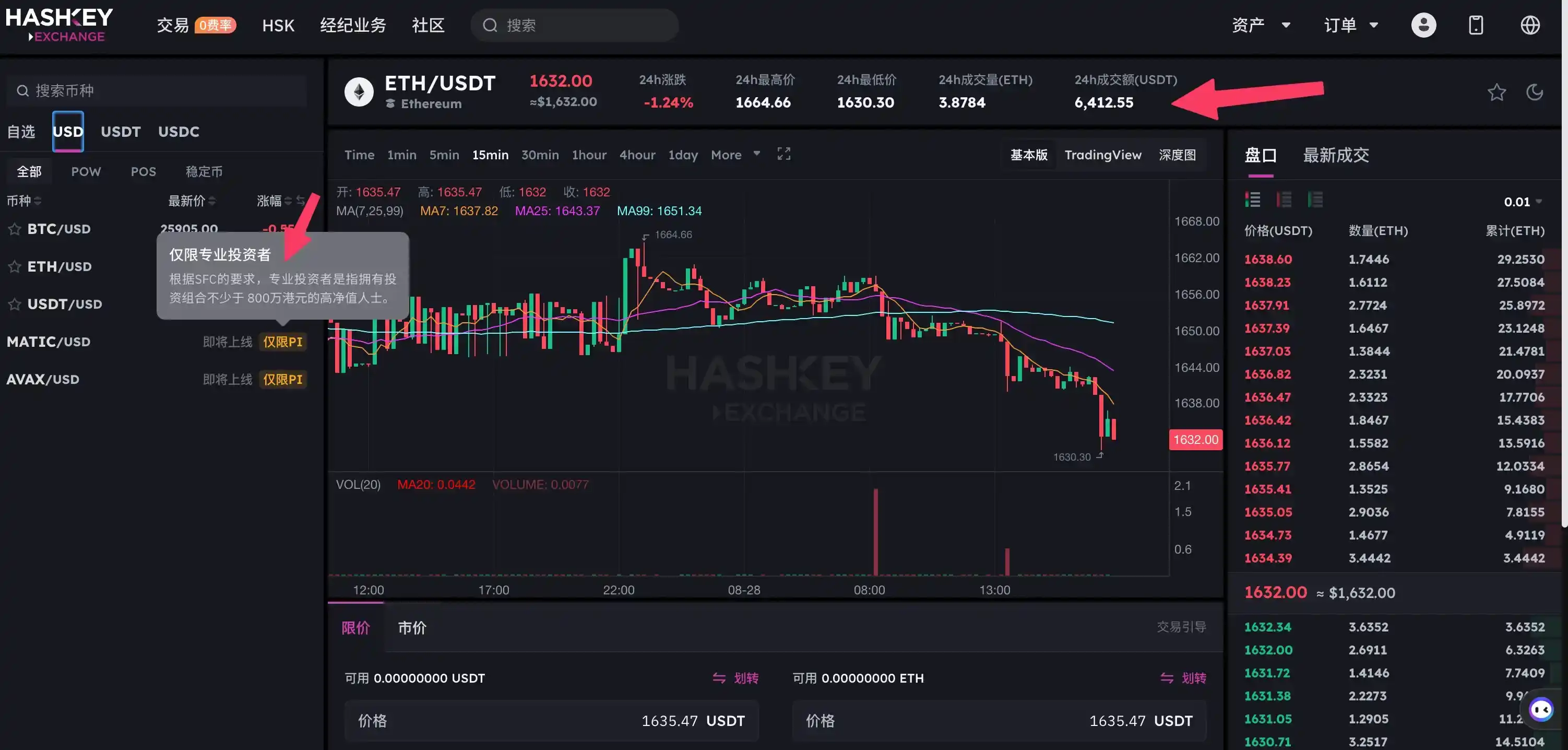Click 划转 transfer link for USDT
This screenshot has width=1568, height=750.
[746, 678]
